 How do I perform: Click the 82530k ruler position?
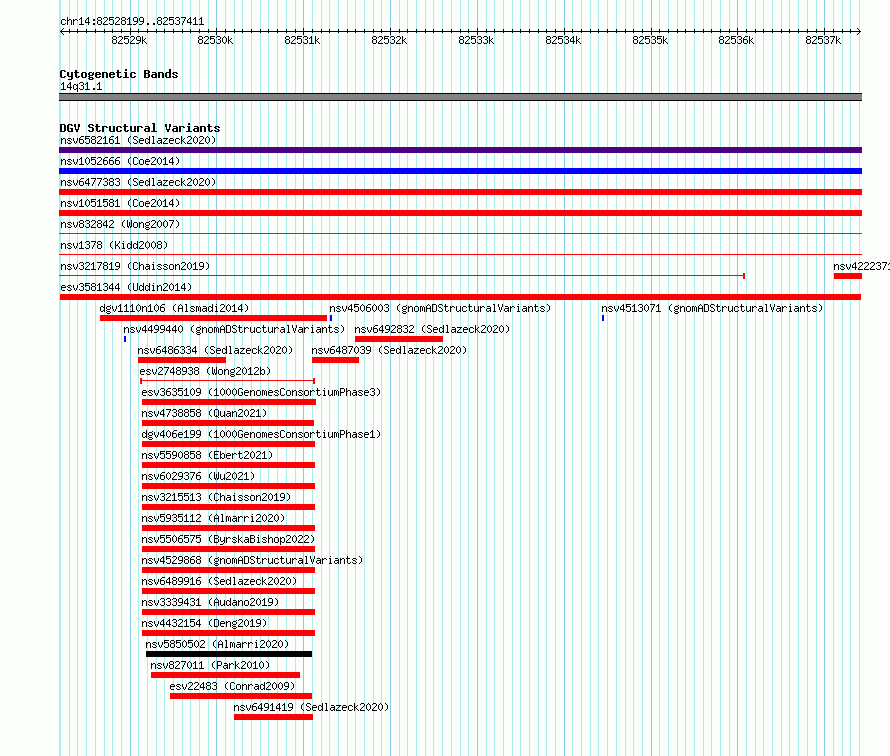(215, 40)
